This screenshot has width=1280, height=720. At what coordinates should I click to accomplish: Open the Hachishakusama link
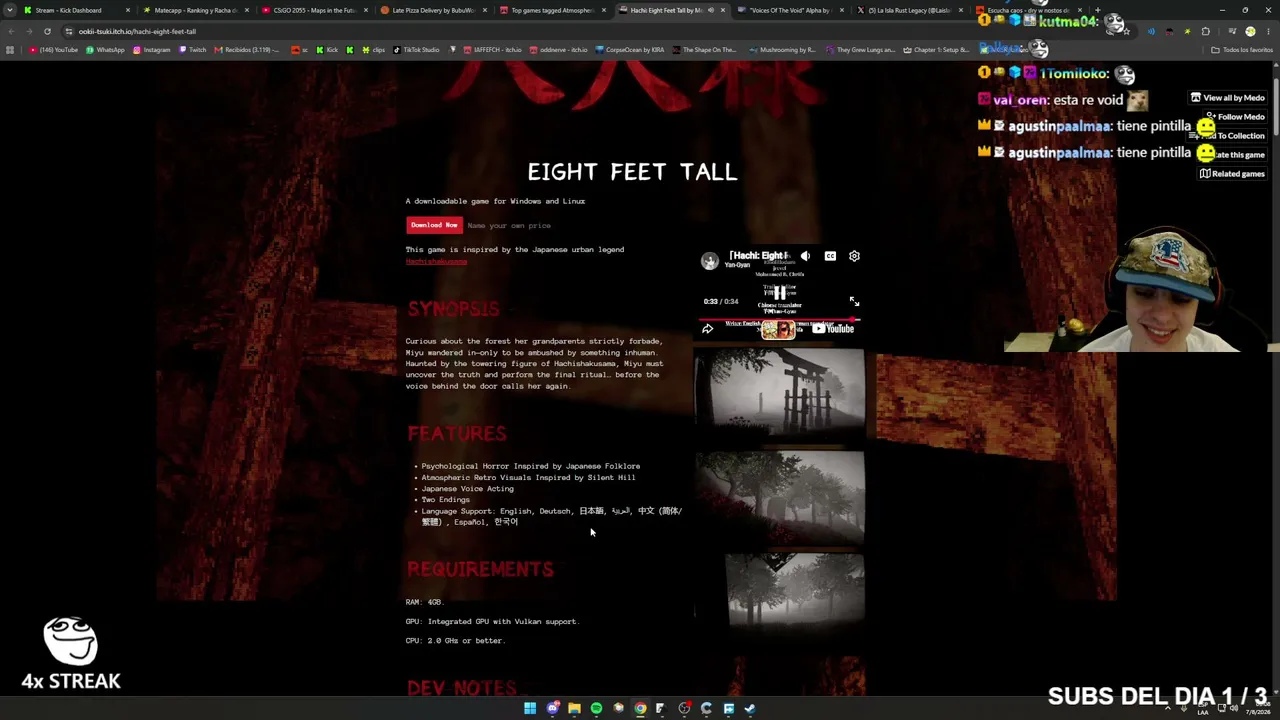(436, 261)
